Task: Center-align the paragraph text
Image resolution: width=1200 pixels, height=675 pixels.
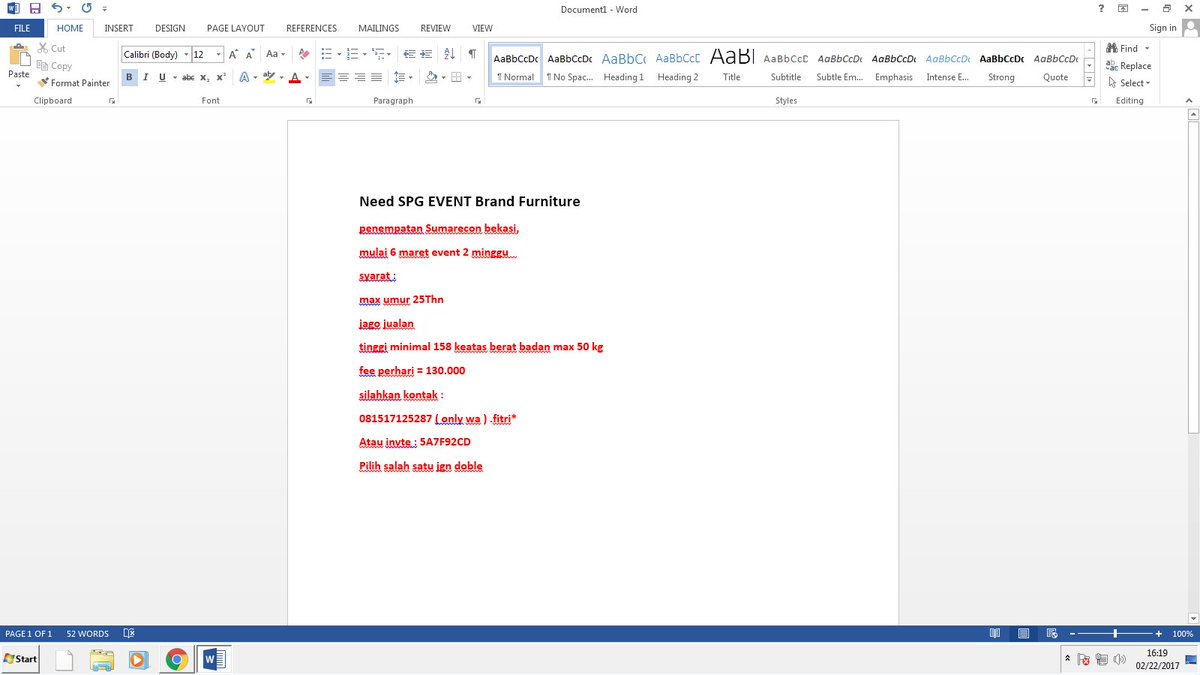Action: point(343,77)
